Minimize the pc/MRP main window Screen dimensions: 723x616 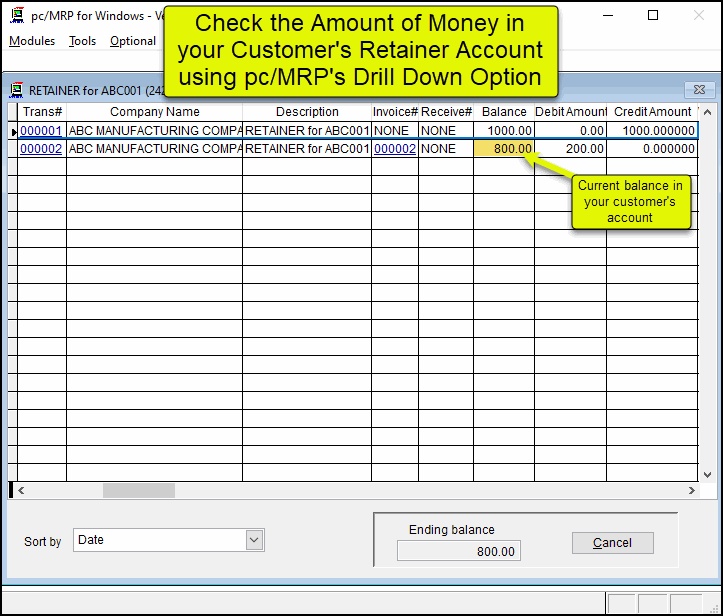tap(608, 15)
